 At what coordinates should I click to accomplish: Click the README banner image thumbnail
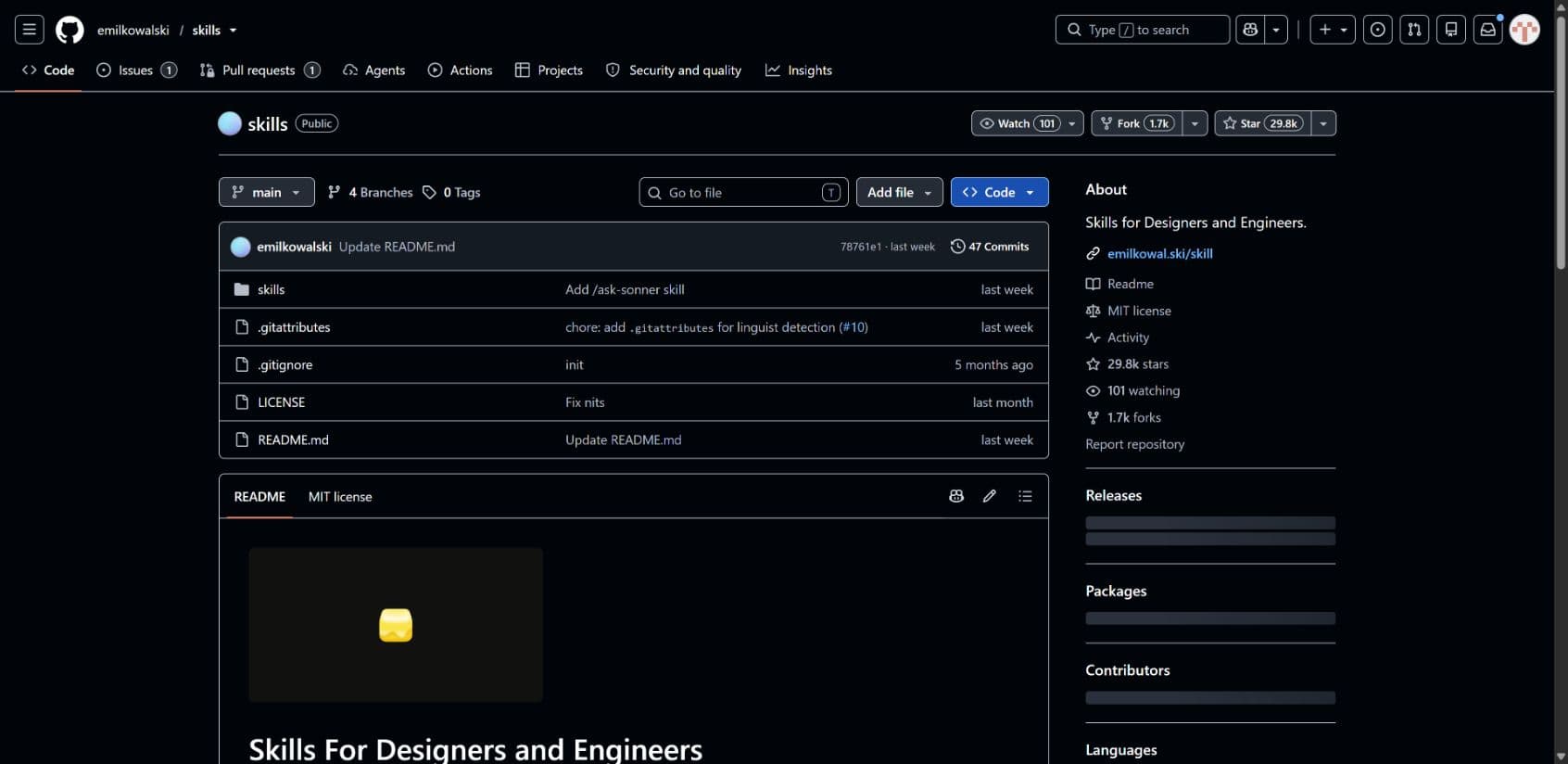pos(396,625)
